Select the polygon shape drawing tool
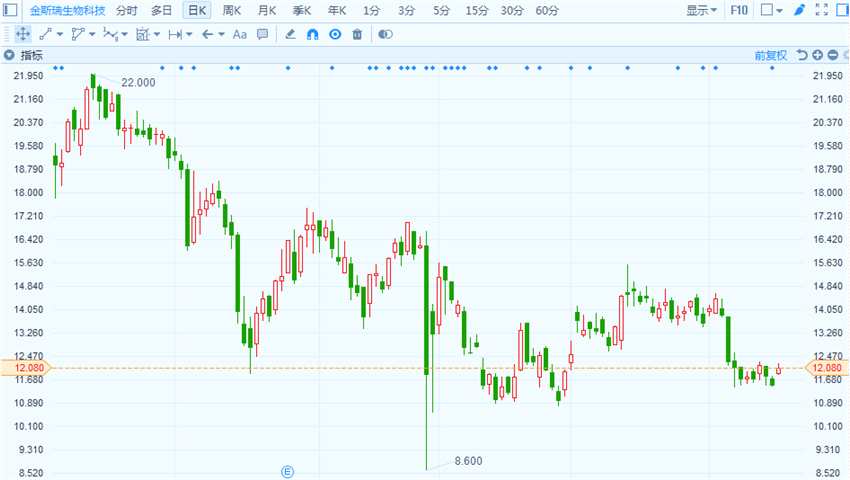The image size is (850, 480). tap(78, 34)
